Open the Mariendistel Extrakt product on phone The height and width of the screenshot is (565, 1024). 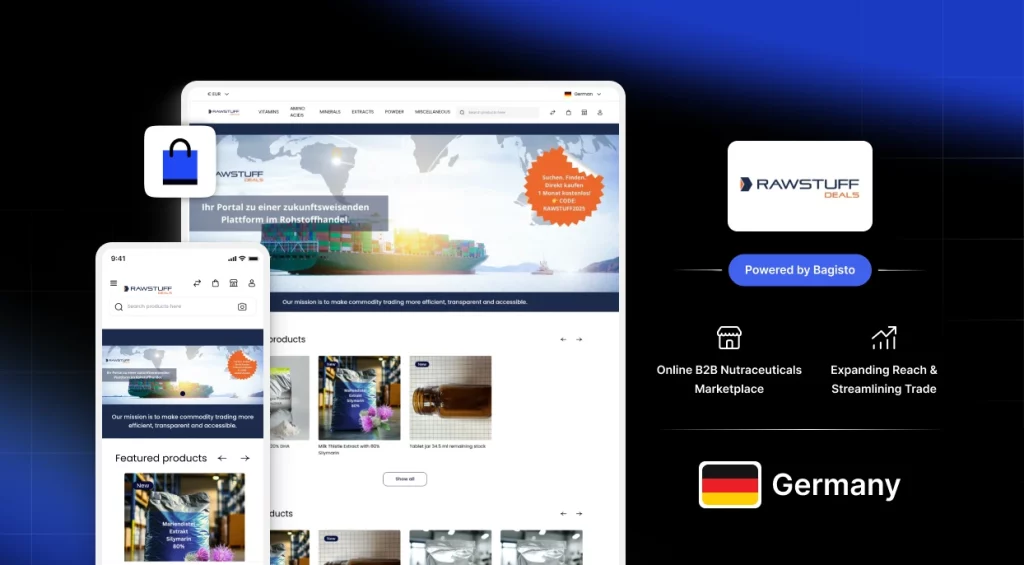[x=185, y=517]
